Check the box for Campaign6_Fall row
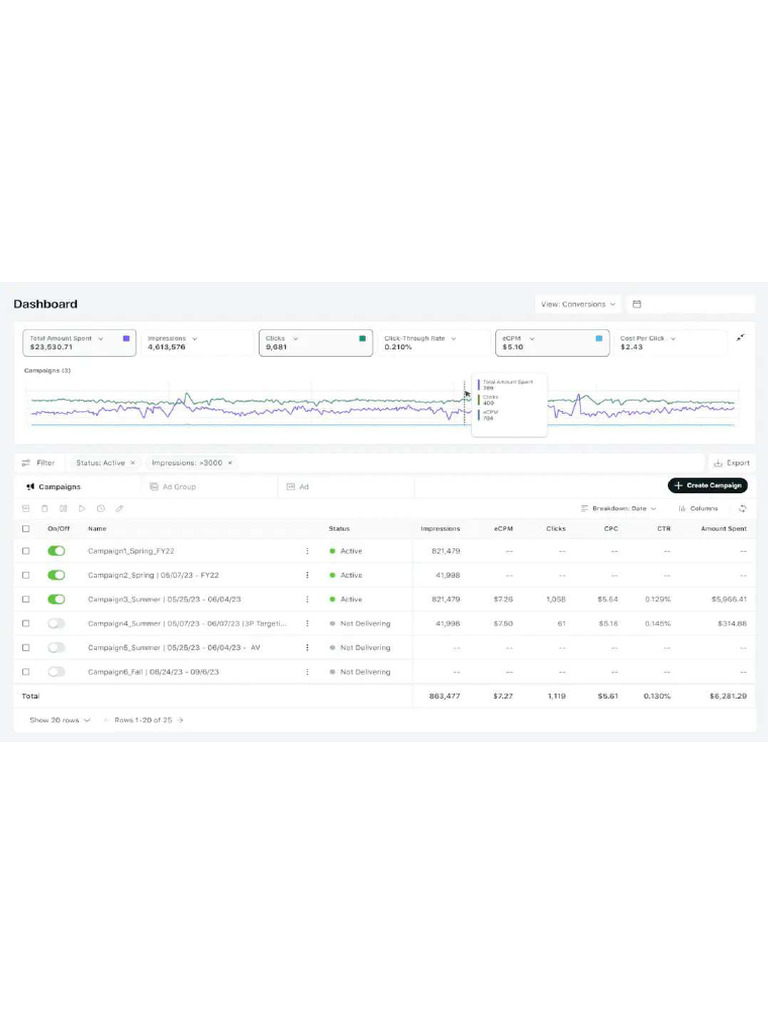This screenshot has width=768, height=1024. tap(26, 671)
